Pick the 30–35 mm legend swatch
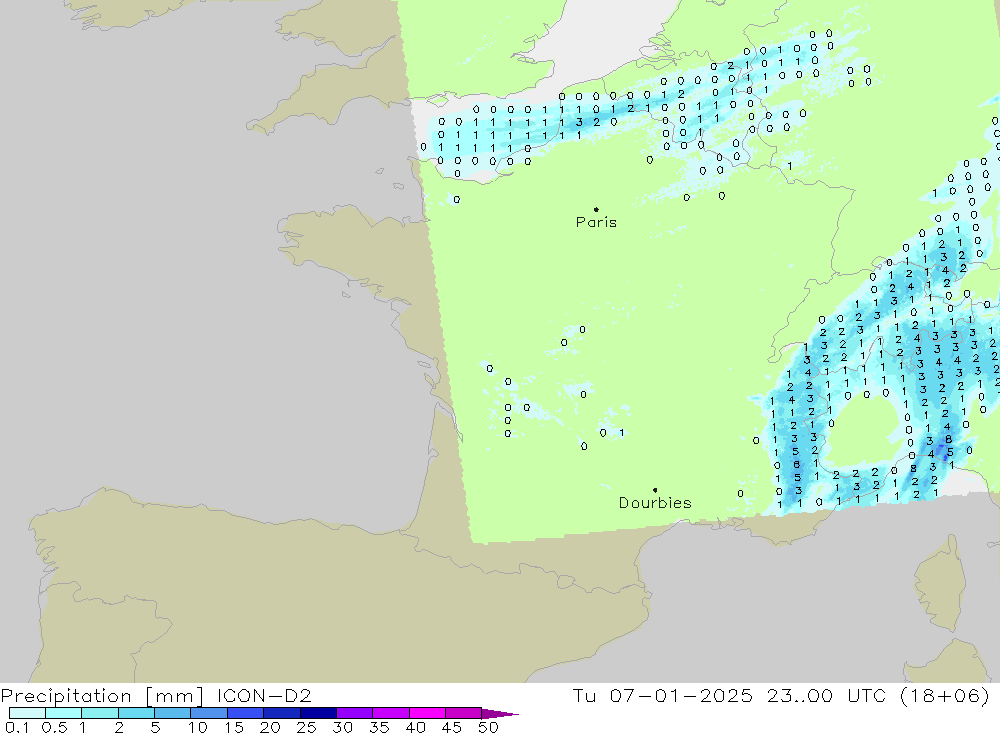This screenshot has width=1000, height=733. tap(354, 713)
